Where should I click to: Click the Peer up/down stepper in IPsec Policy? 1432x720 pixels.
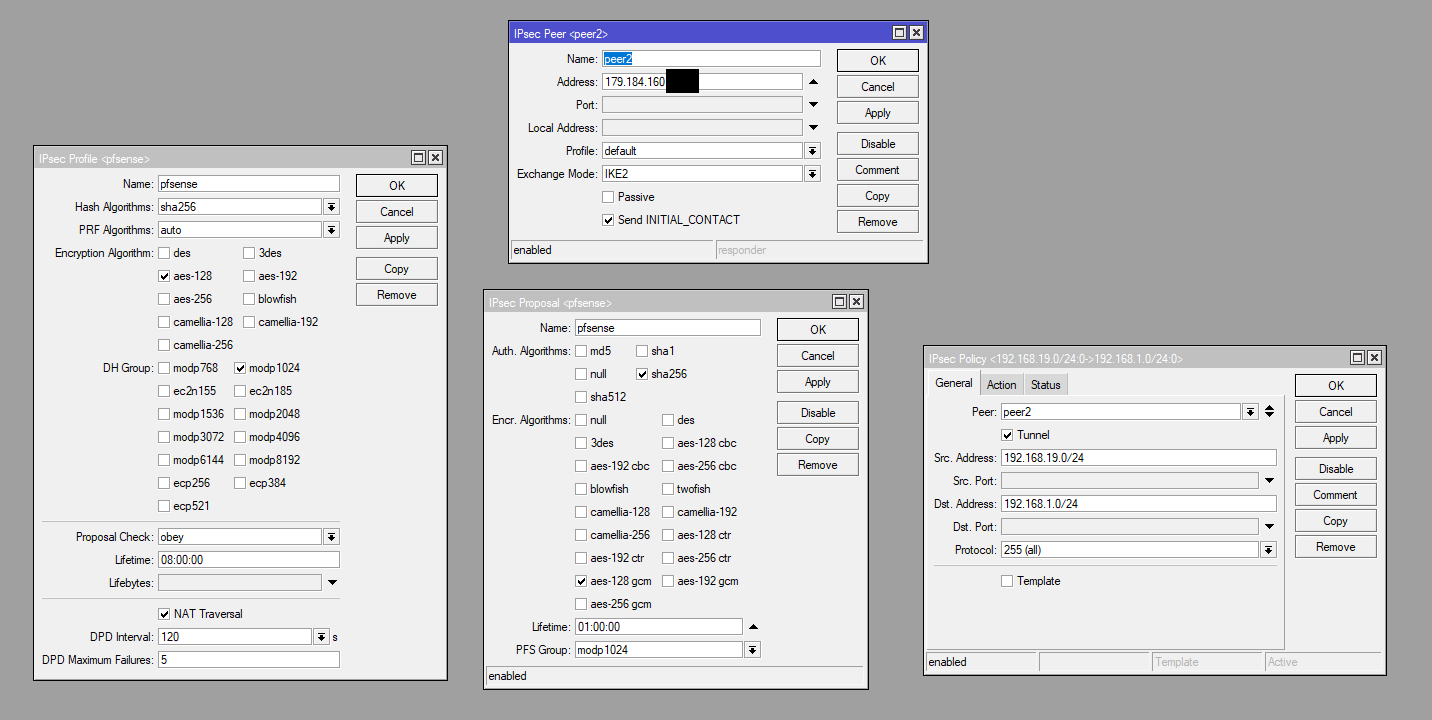(1269, 412)
